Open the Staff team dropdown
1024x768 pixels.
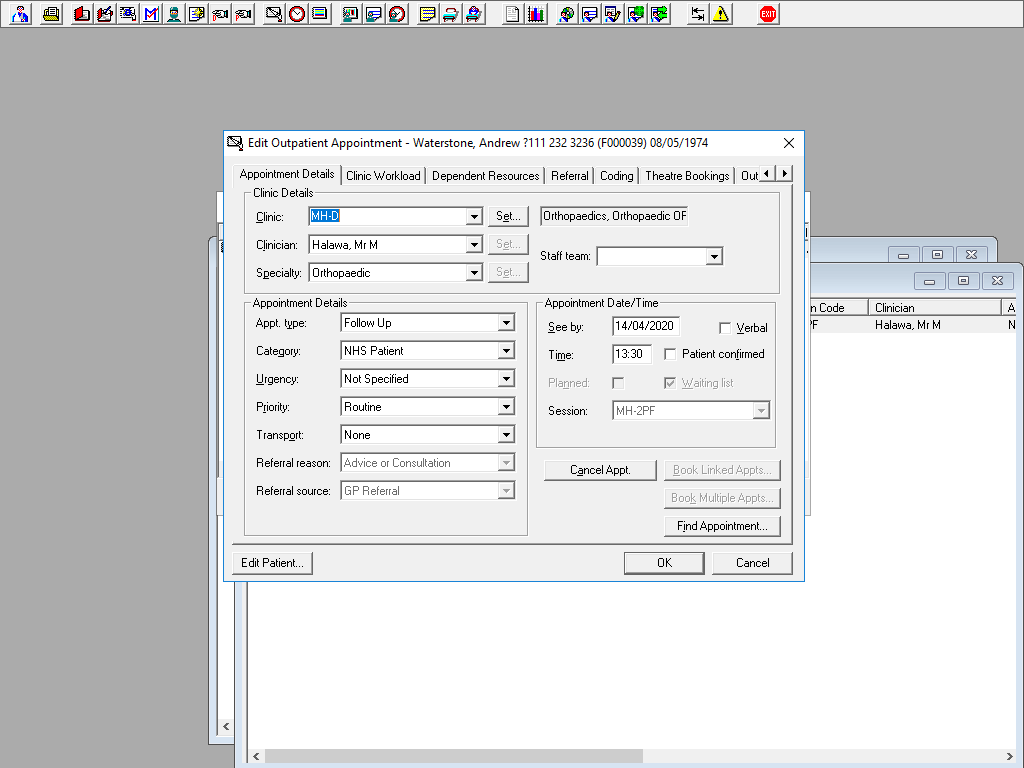(714, 257)
